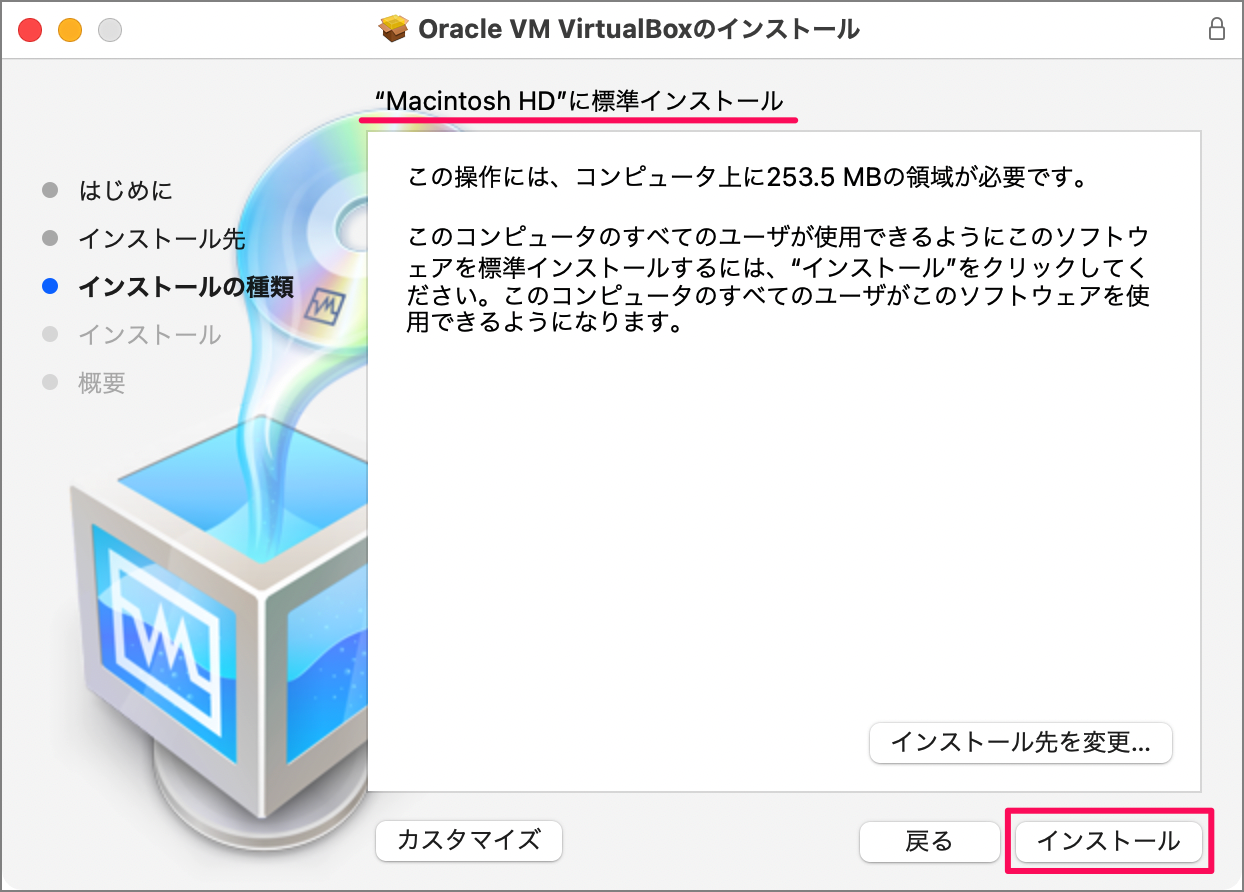Change install location with インストール先を変更
The height and width of the screenshot is (892, 1244).
(x=1020, y=743)
